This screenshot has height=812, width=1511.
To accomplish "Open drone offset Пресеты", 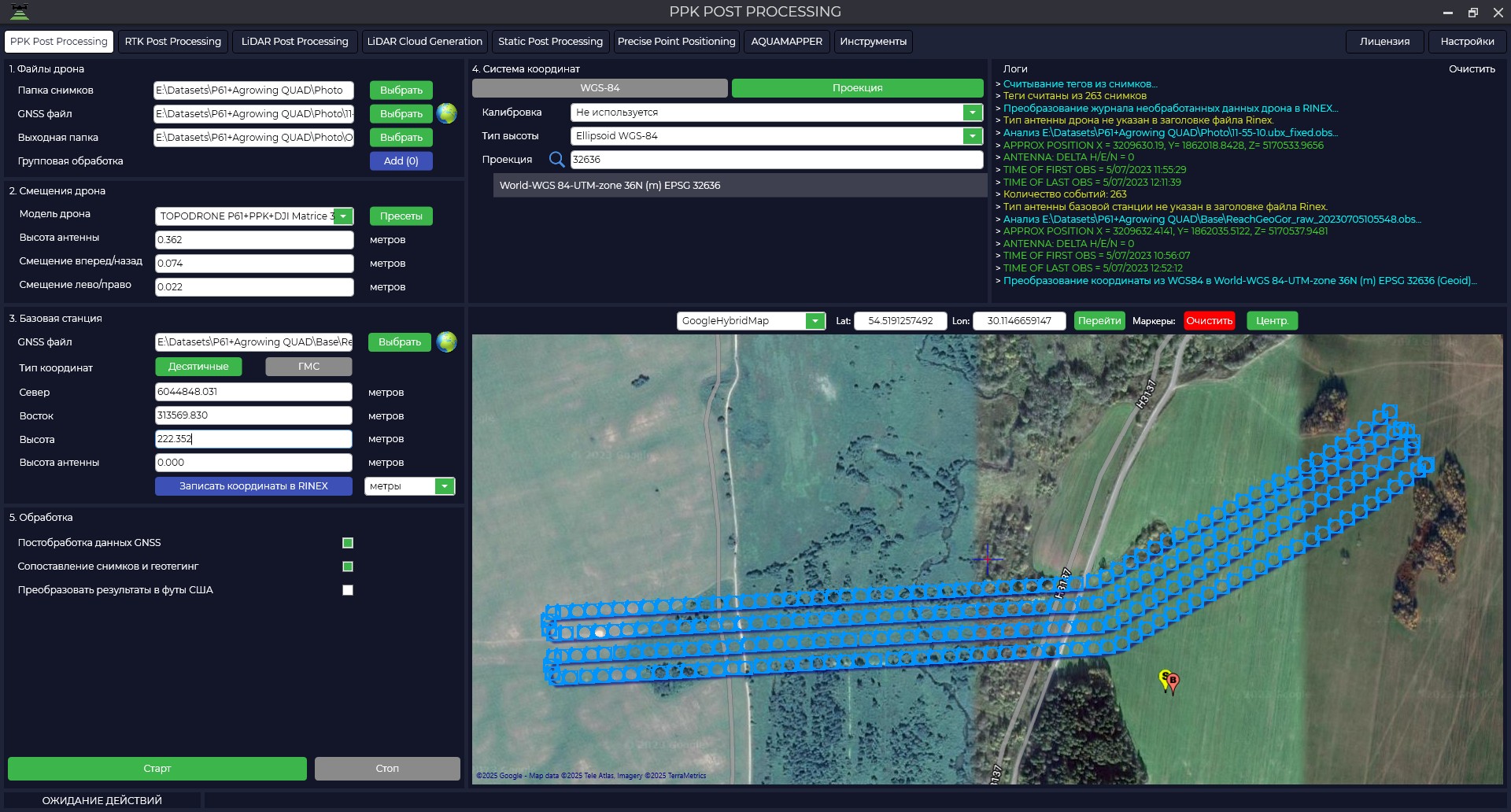I will (401, 216).
